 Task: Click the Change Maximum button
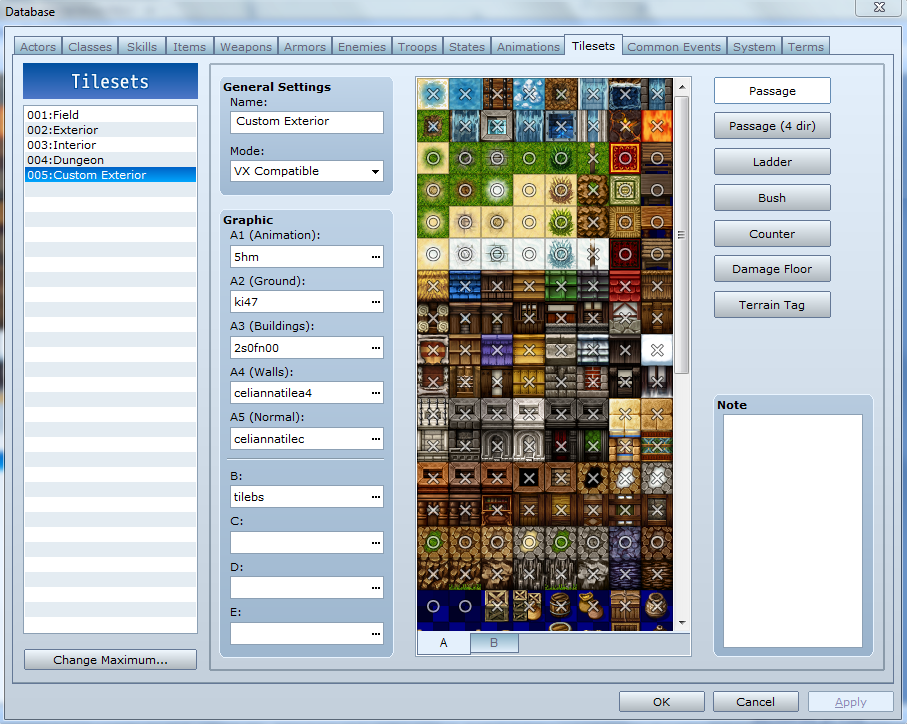[110, 660]
